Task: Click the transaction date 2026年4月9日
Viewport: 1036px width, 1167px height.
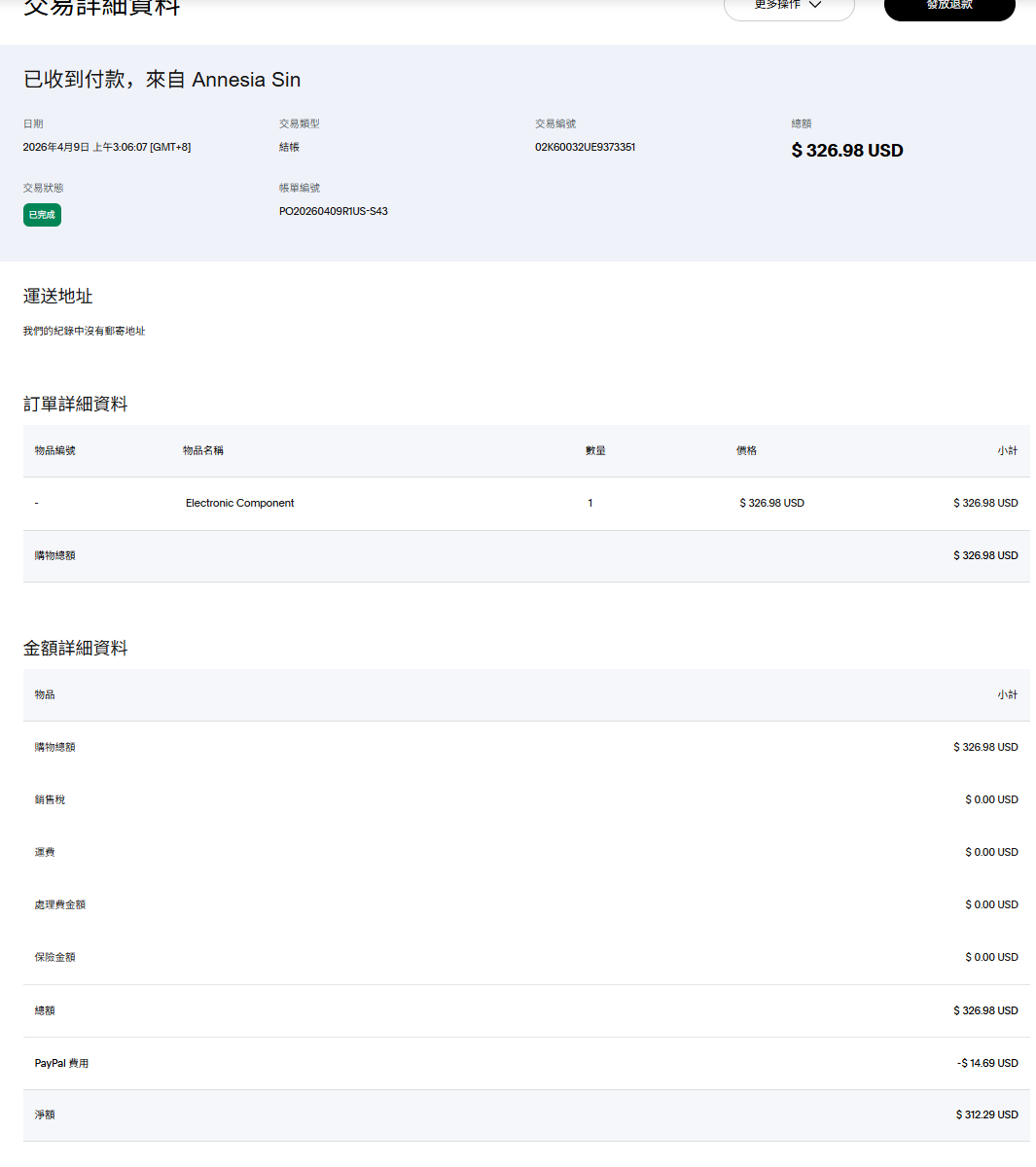Action: [56, 147]
